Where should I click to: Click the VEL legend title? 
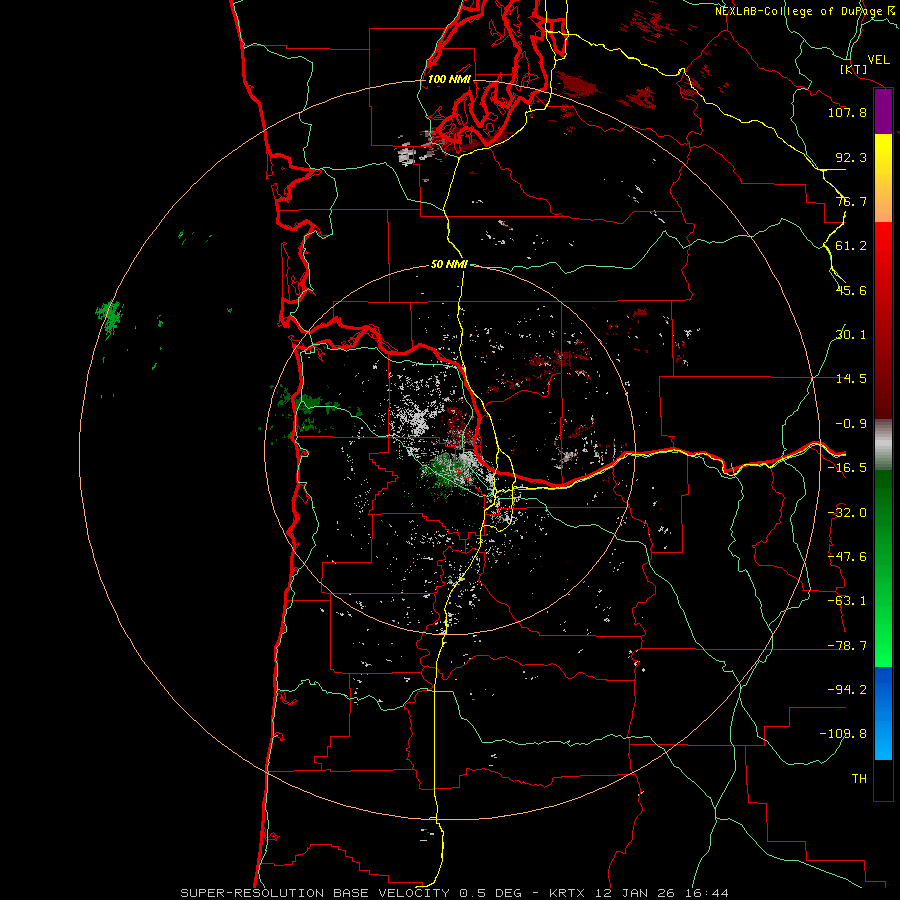878,60
